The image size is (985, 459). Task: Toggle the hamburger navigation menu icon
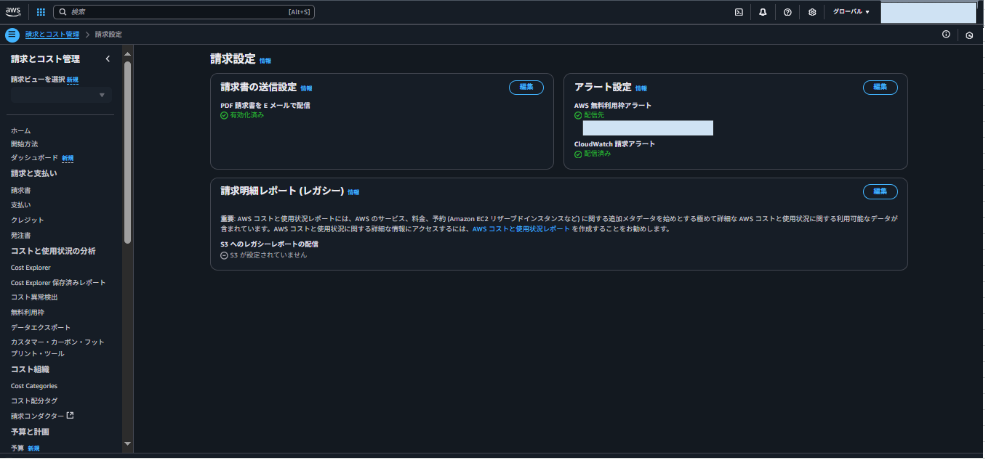pyautogui.click(x=13, y=35)
